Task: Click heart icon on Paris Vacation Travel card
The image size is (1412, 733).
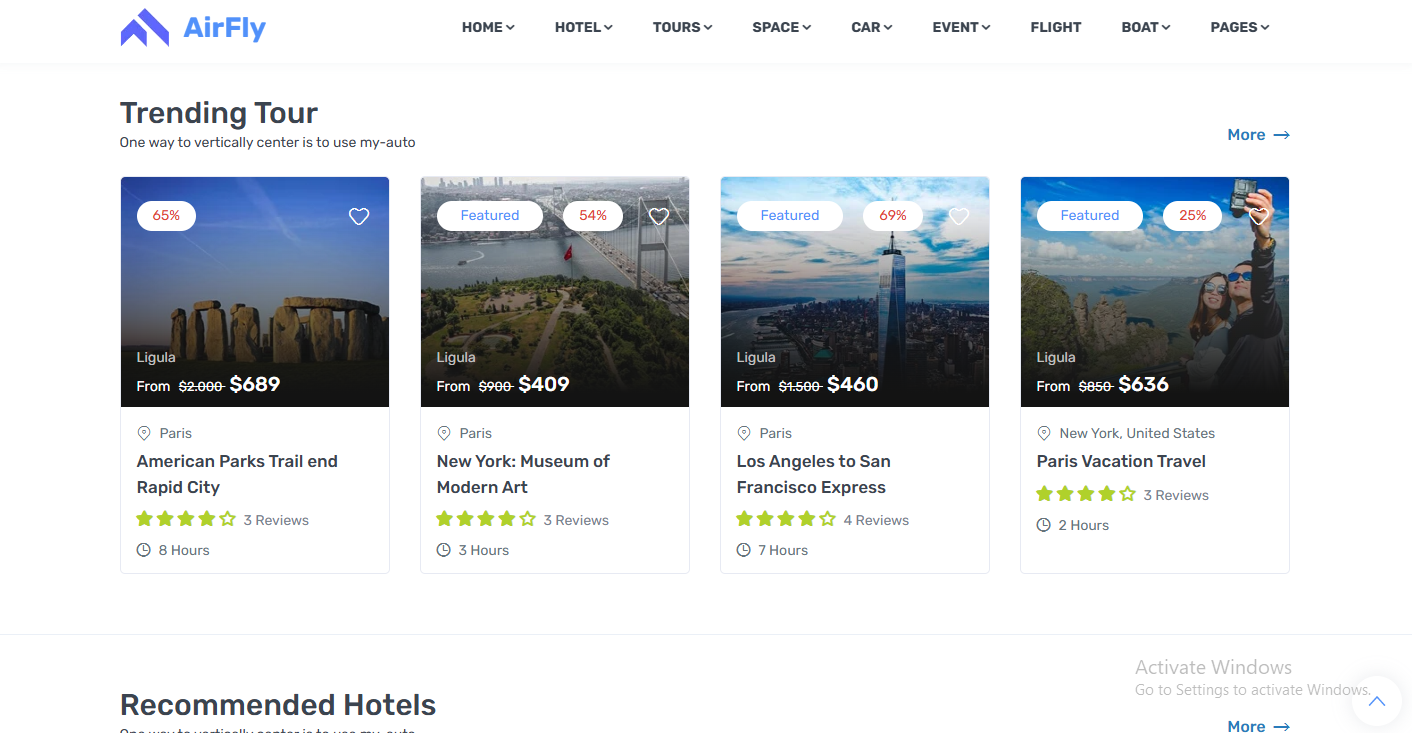Action: tap(1259, 216)
